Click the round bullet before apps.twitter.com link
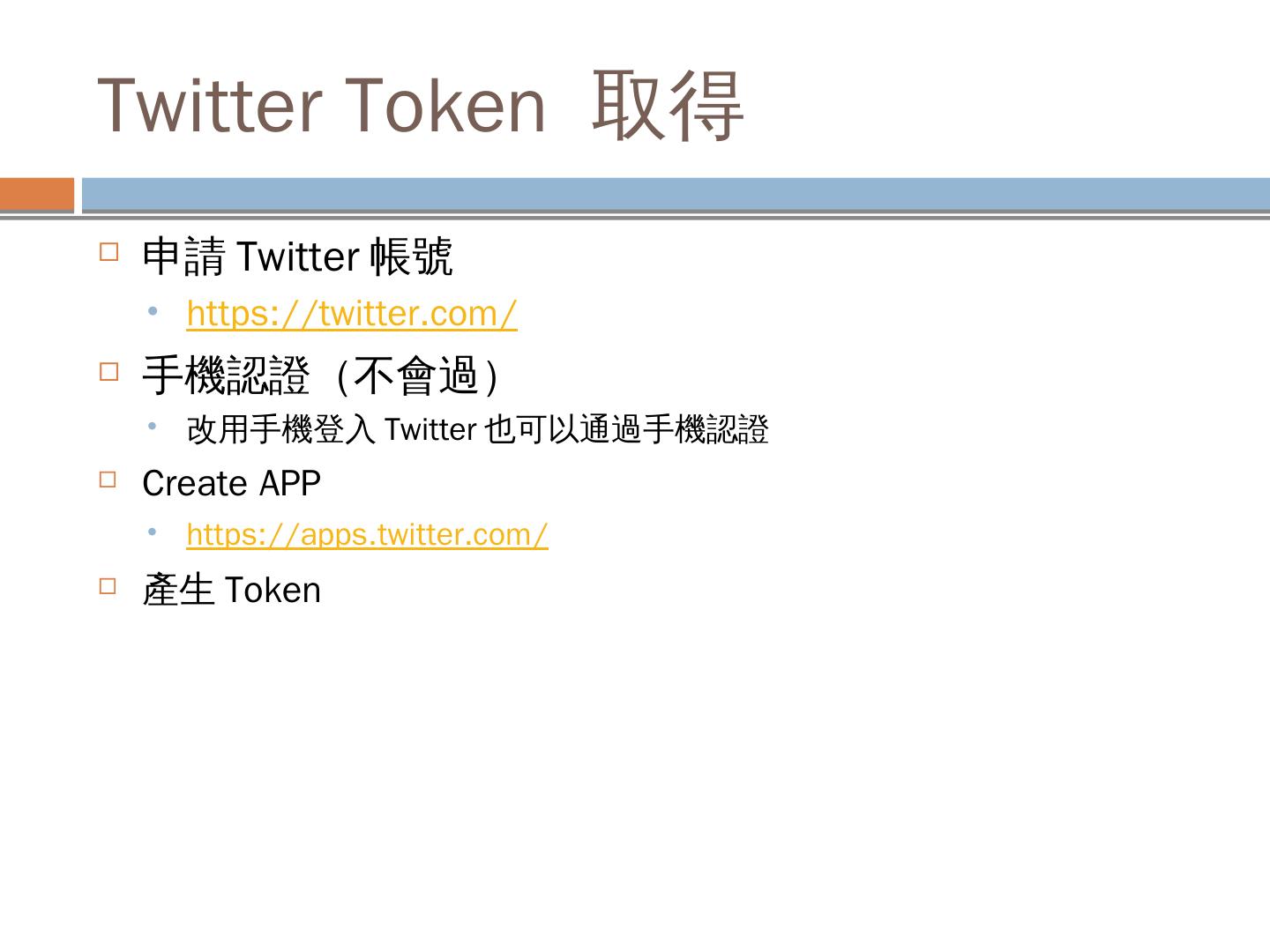This screenshot has height=952, width=1270. pos(153,532)
